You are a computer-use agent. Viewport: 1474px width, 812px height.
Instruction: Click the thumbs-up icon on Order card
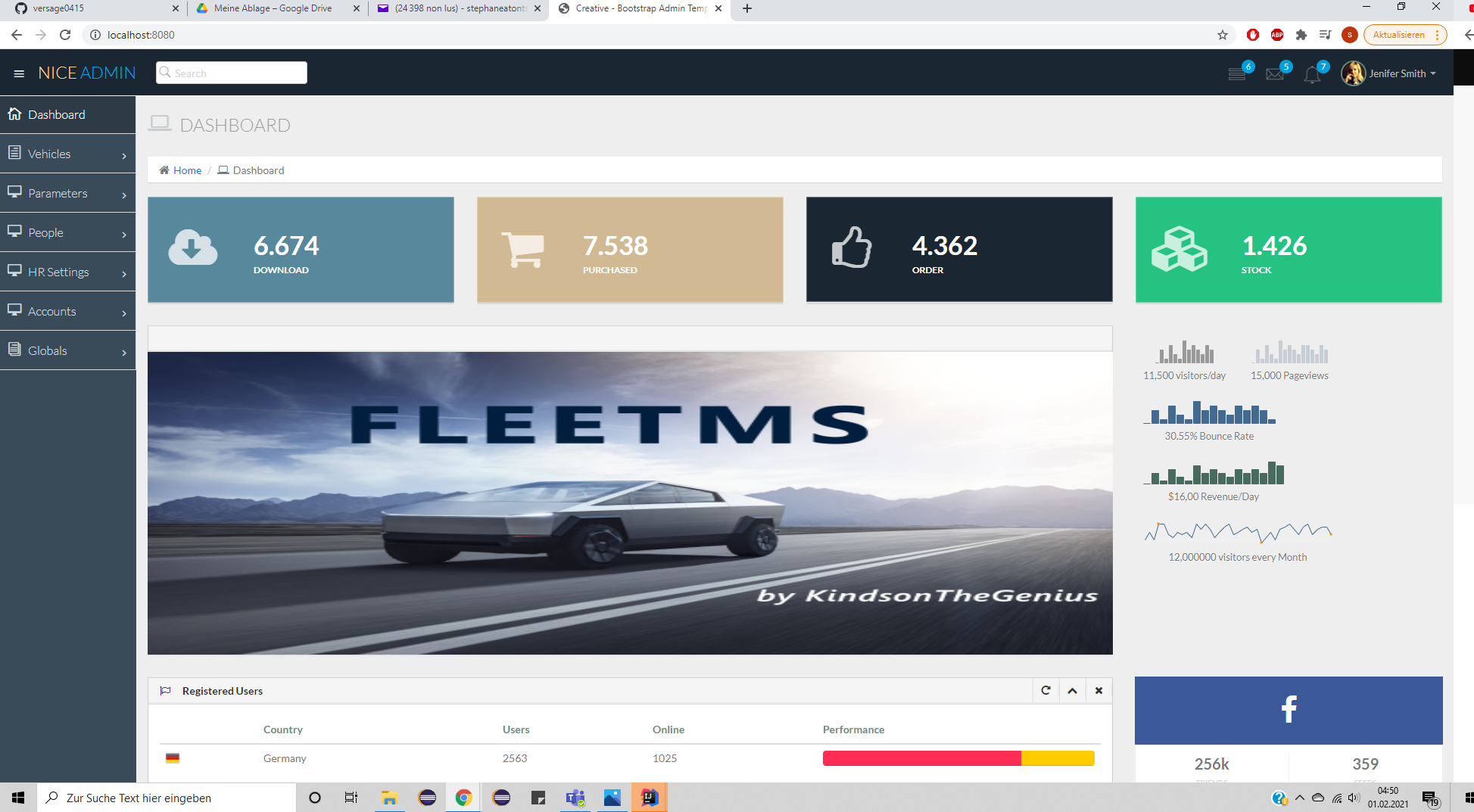pyautogui.click(x=852, y=247)
